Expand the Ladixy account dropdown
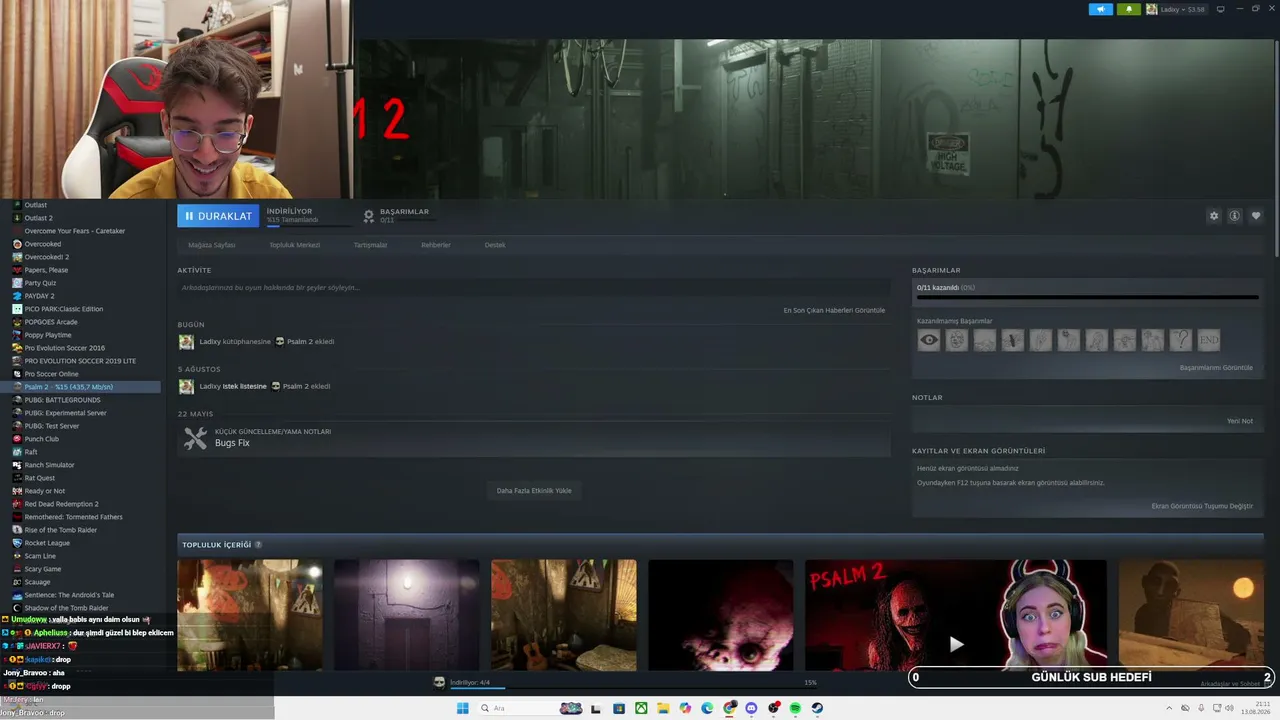 pos(1176,9)
